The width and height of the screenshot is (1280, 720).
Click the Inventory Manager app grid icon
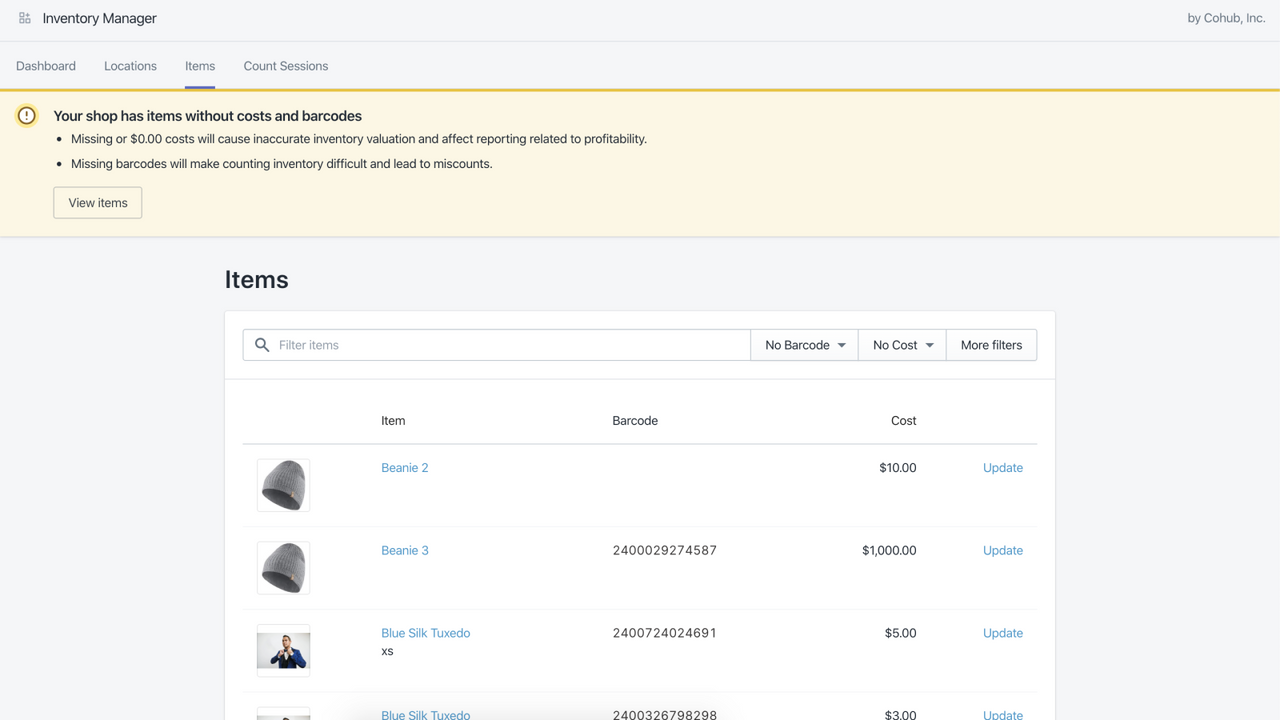point(25,18)
